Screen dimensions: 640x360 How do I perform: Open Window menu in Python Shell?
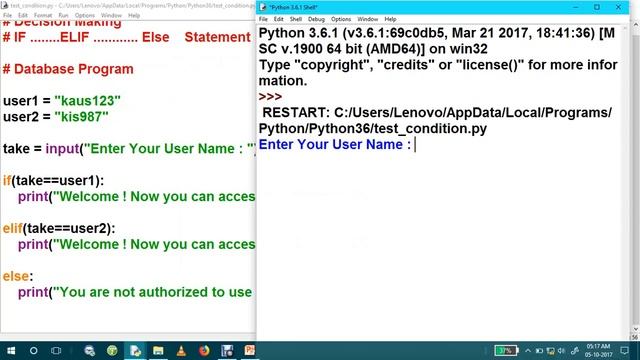(367, 19)
